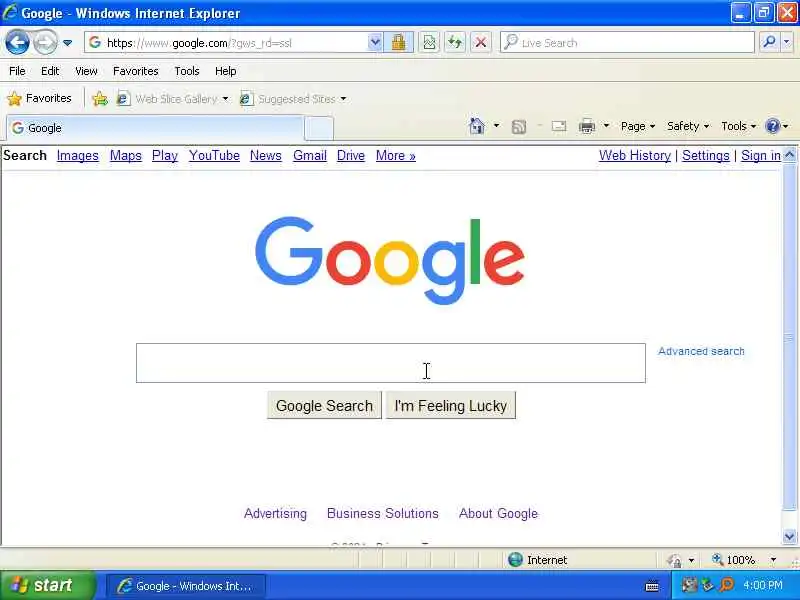
Task: Open the File menu
Action: pyautogui.click(x=17, y=71)
